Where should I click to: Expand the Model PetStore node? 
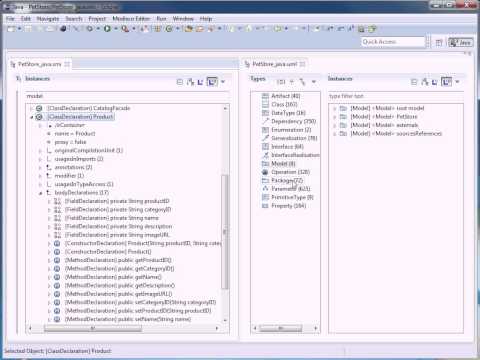tap(334, 117)
